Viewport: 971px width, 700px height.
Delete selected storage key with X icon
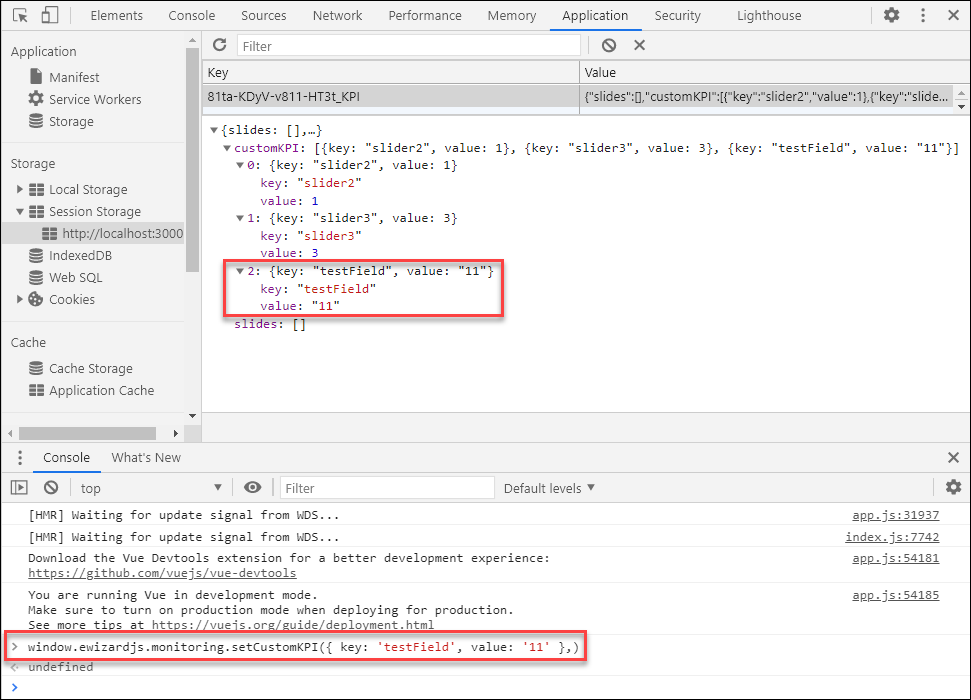[x=638, y=44]
